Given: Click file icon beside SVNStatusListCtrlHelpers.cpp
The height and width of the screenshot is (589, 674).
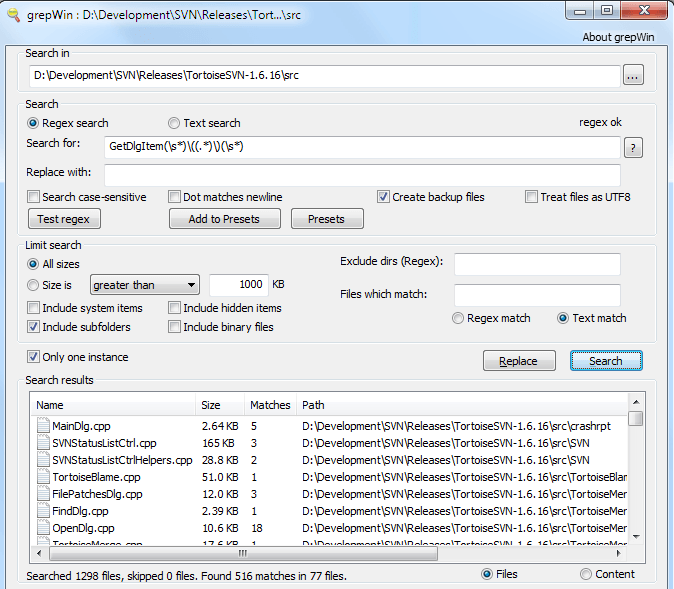Looking at the screenshot, I should point(43,460).
